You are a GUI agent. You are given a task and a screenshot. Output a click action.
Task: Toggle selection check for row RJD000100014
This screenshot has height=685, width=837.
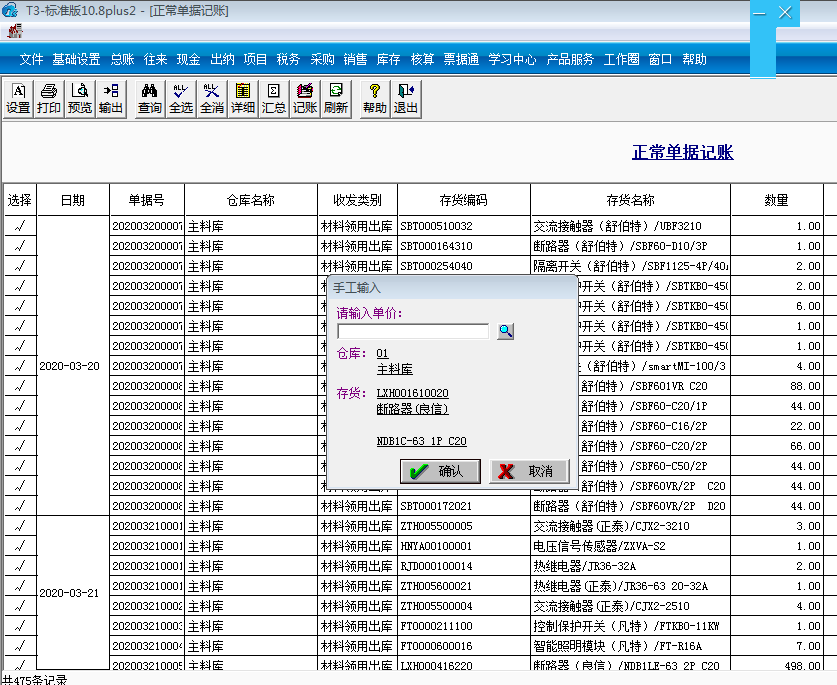tap(20, 566)
